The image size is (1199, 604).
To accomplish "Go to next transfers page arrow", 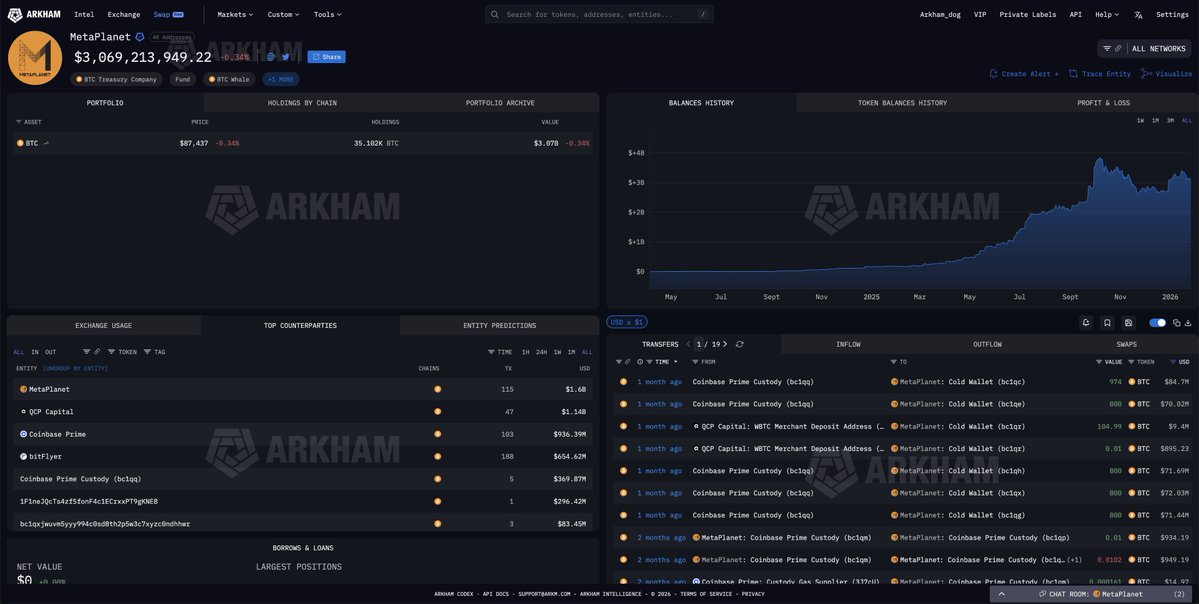I will point(725,344).
